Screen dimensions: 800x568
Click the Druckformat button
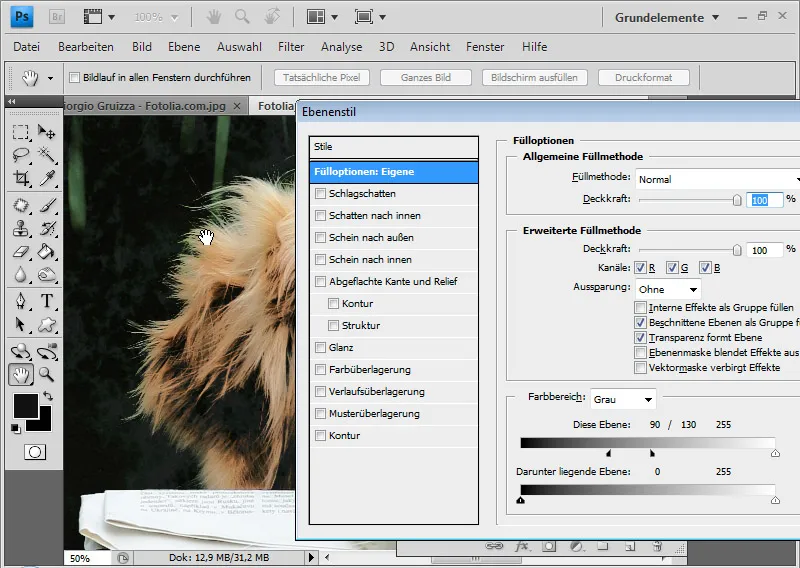click(643, 78)
